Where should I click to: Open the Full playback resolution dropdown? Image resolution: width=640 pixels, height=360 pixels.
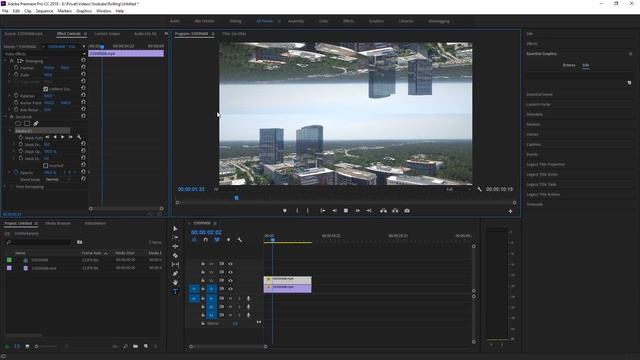tap(458, 189)
